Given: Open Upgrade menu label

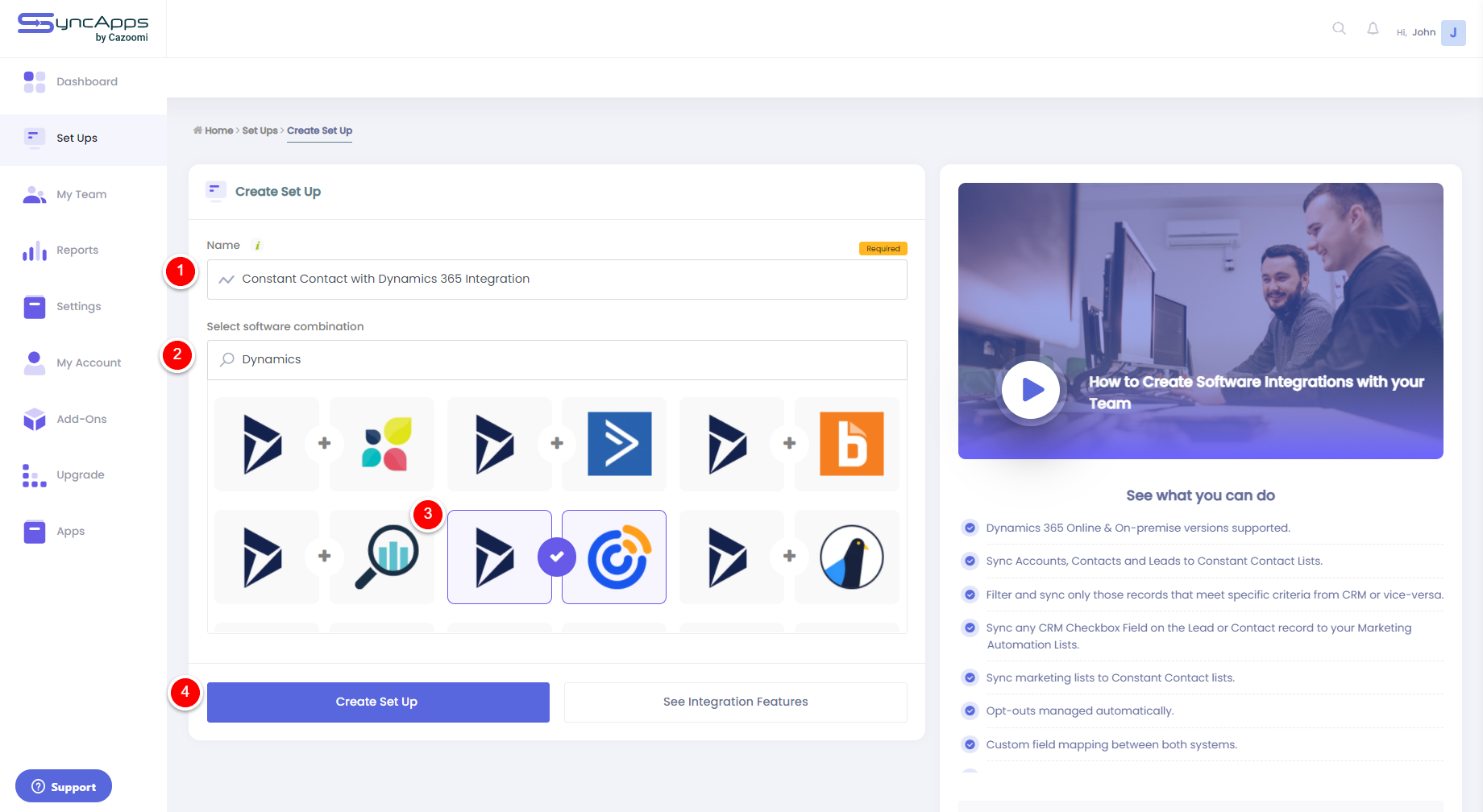Looking at the screenshot, I should [81, 475].
